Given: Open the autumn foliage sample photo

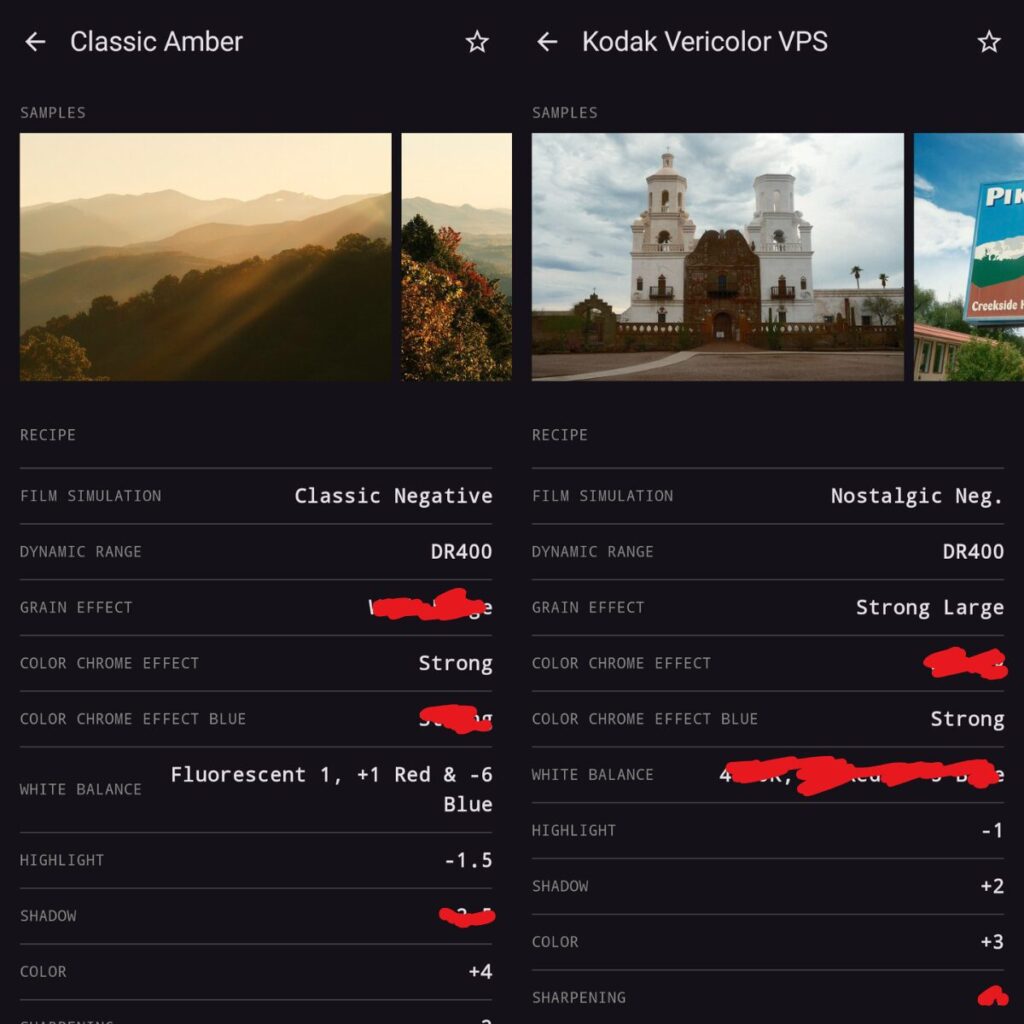Looking at the screenshot, I should coord(457,257).
